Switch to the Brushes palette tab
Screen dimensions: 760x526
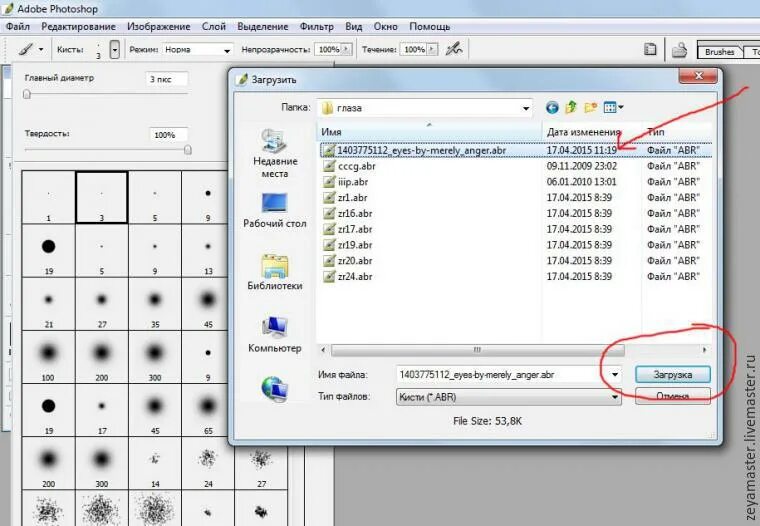719,51
